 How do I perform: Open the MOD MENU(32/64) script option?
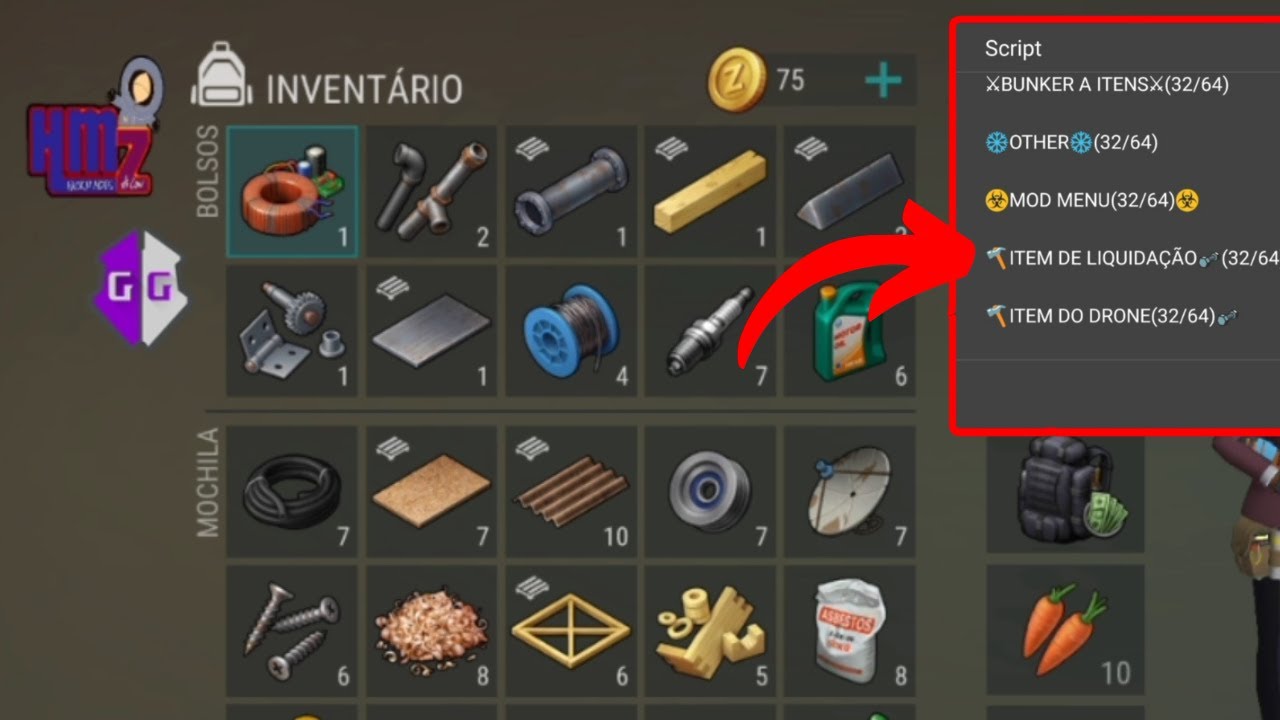tap(1092, 200)
